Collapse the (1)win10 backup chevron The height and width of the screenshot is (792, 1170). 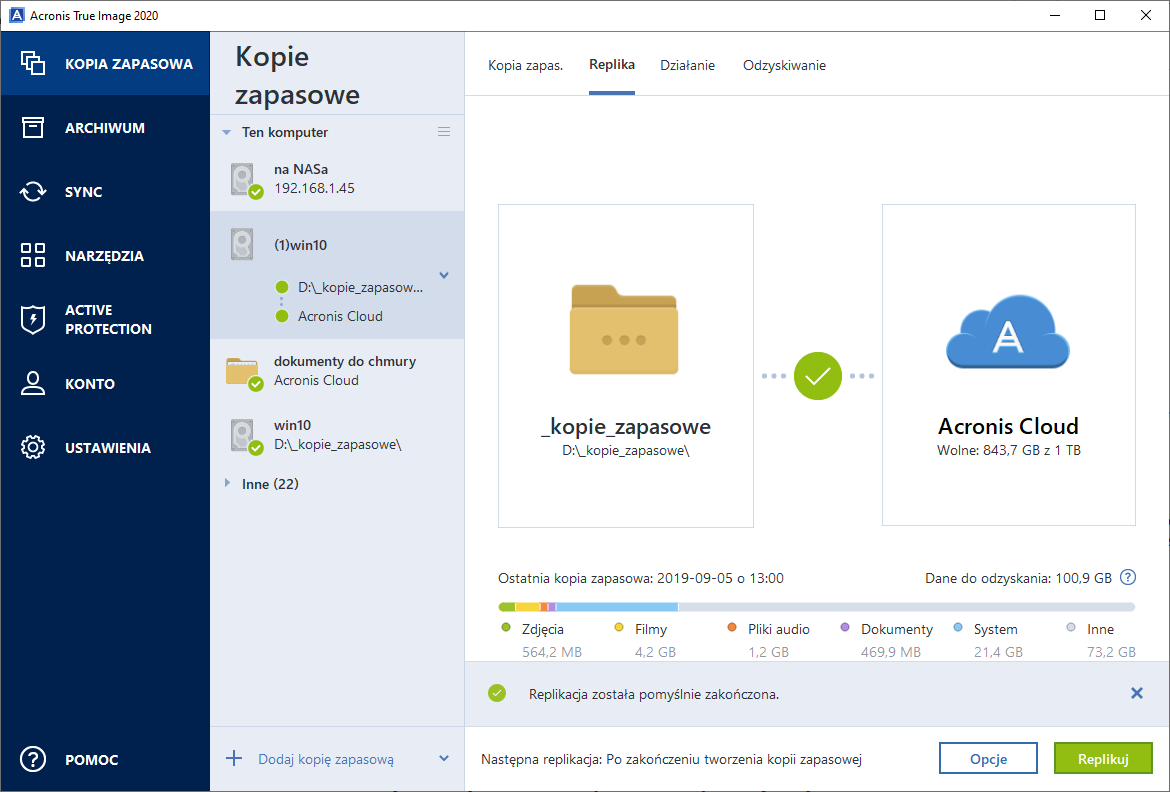coord(444,276)
